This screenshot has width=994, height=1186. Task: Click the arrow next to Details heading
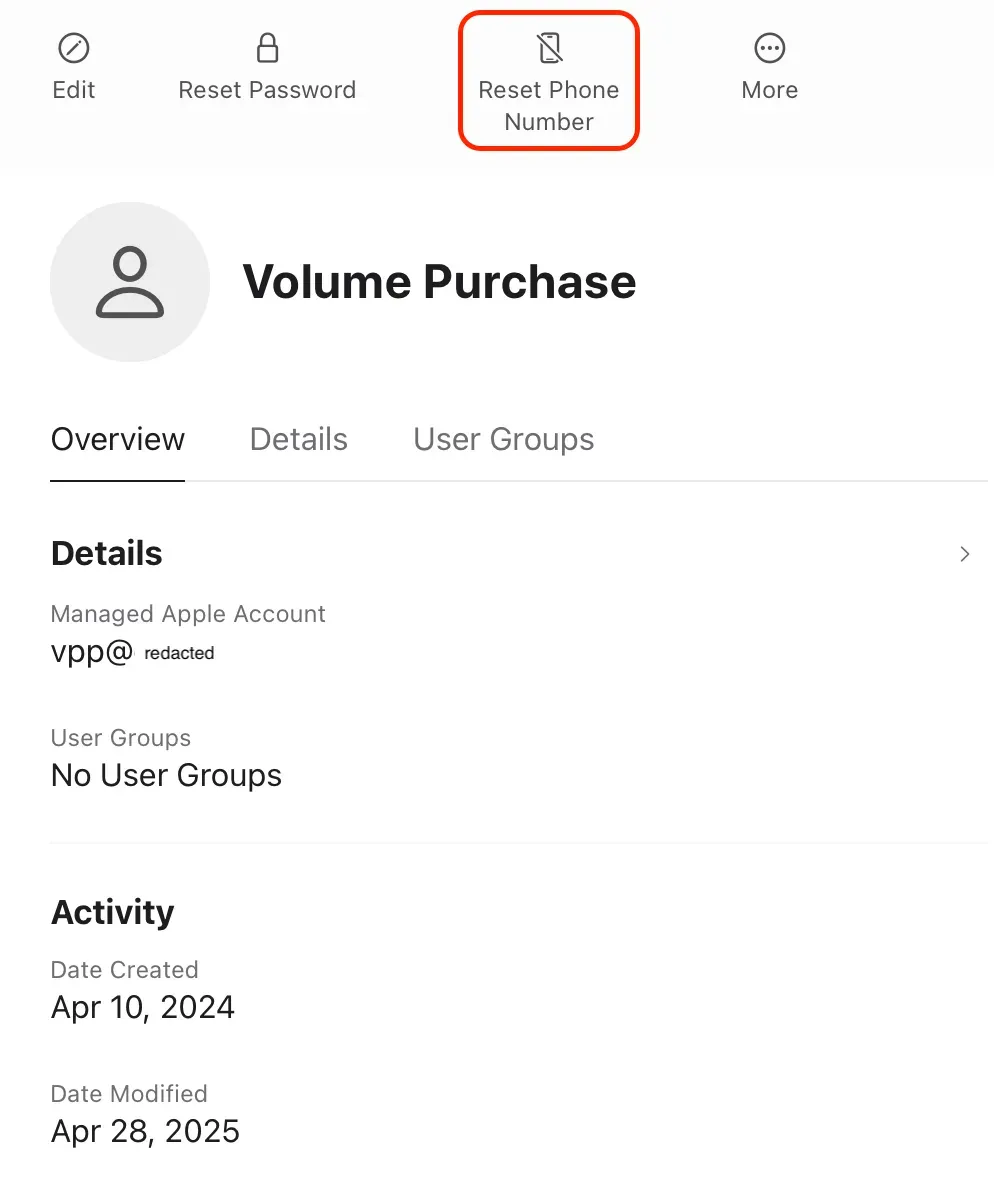pyautogui.click(x=963, y=554)
